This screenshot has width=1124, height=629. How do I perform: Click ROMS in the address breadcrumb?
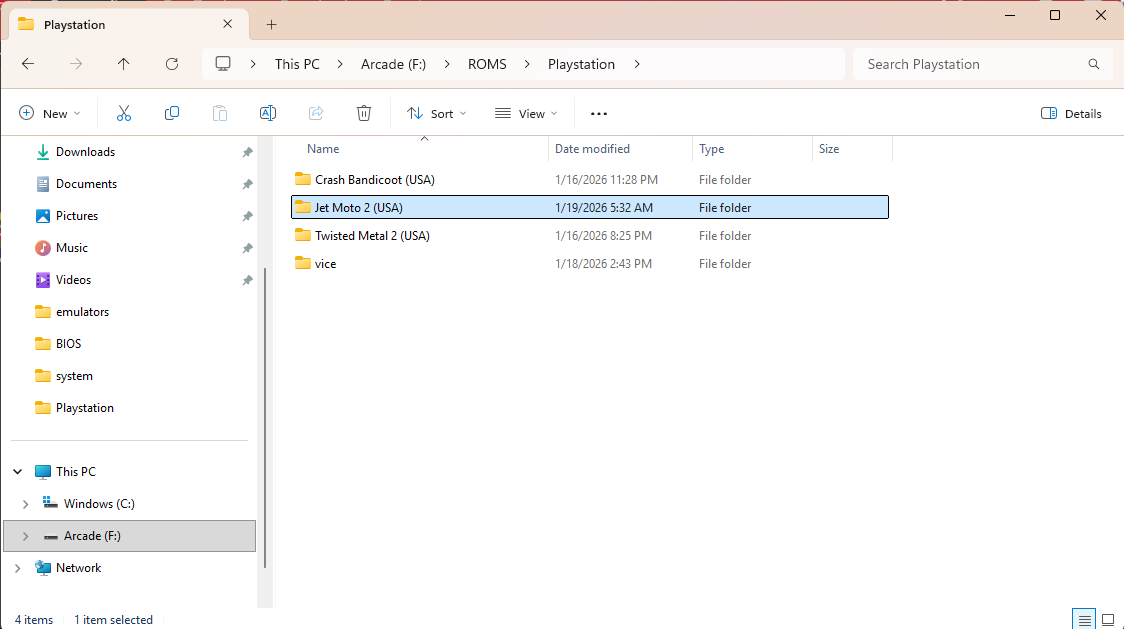(x=487, y=64)
